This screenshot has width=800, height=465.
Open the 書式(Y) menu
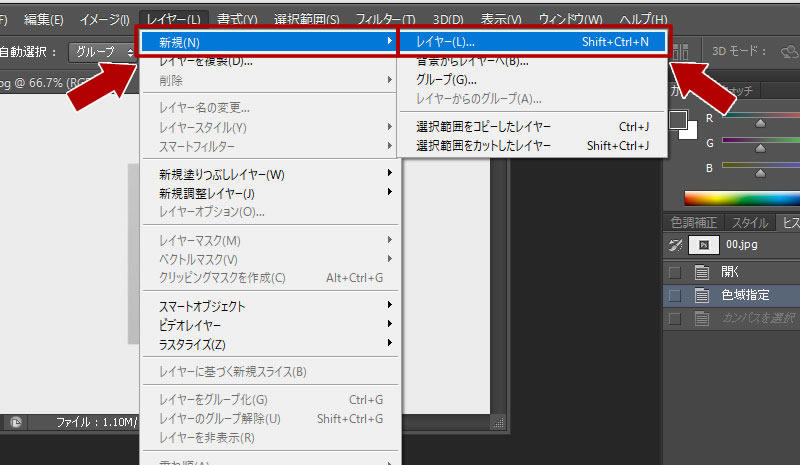click(237, 19)
